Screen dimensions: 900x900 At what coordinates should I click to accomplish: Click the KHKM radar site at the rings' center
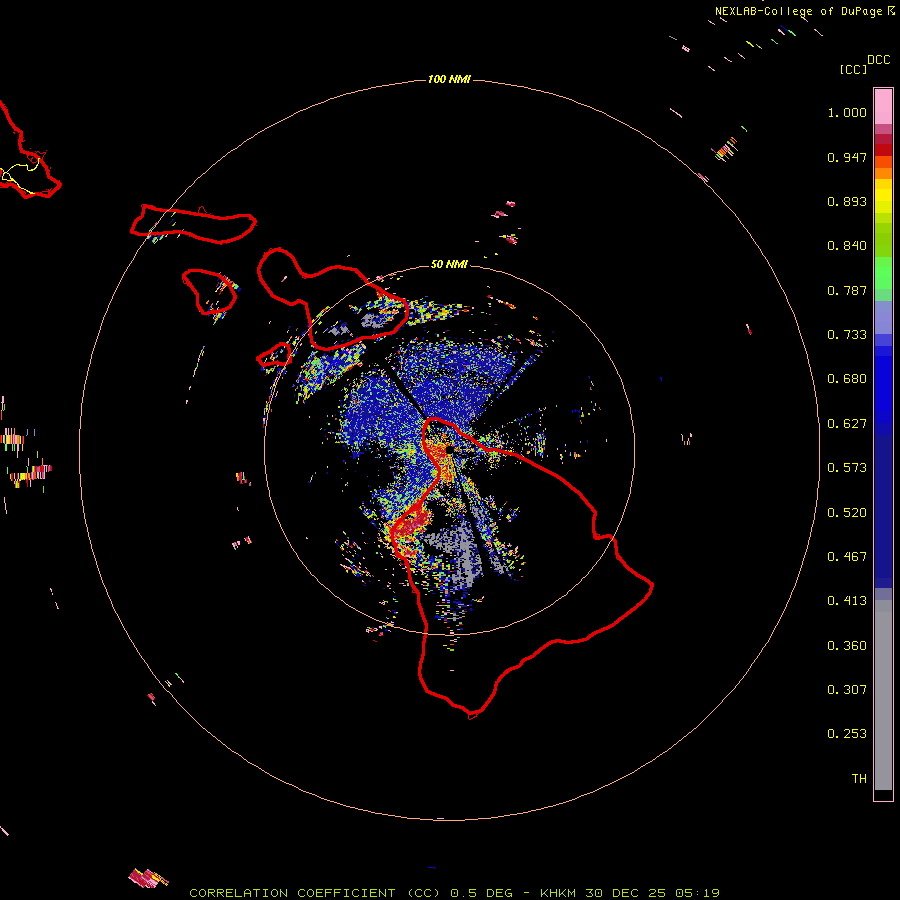[449, 449]
